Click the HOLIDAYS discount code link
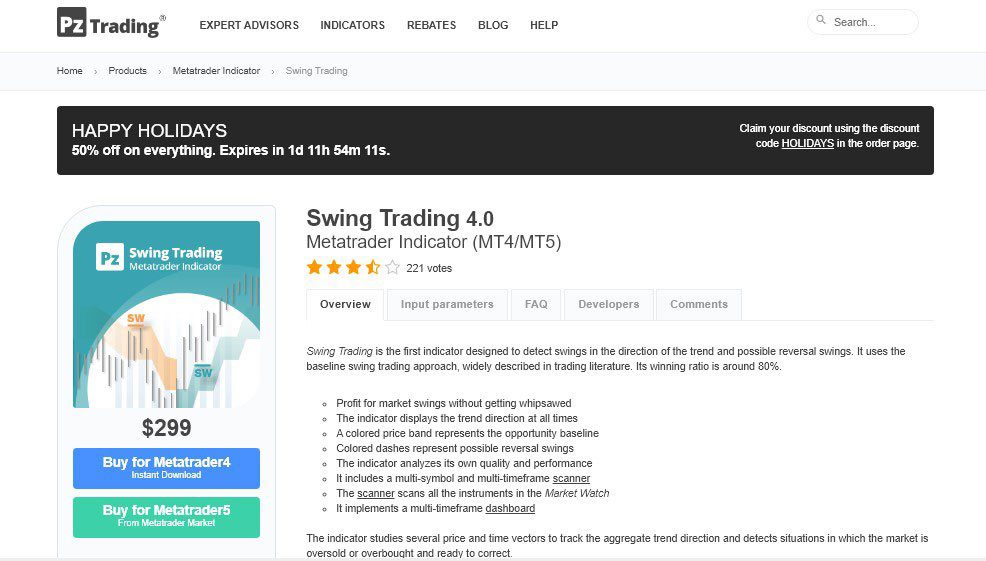This screenshot has height=561, width=986. [807, 143]
